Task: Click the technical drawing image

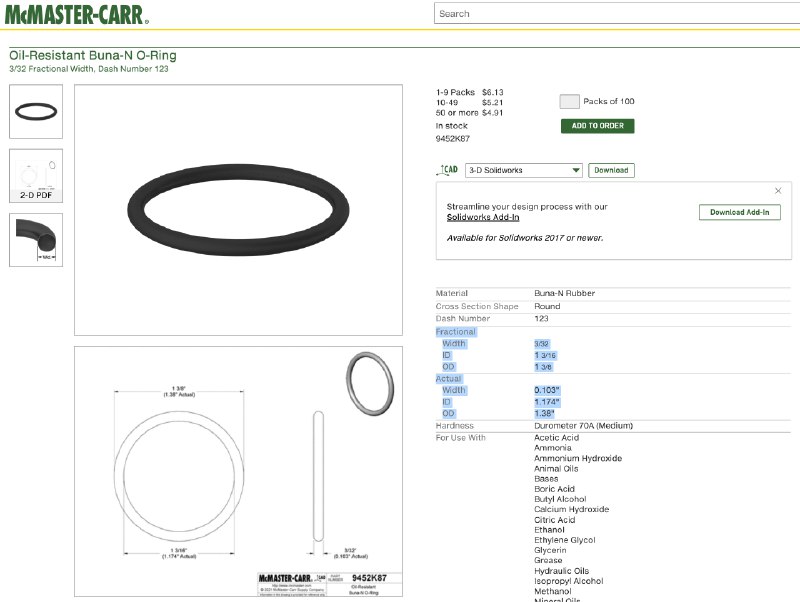Action: click(x=238, y=471)
